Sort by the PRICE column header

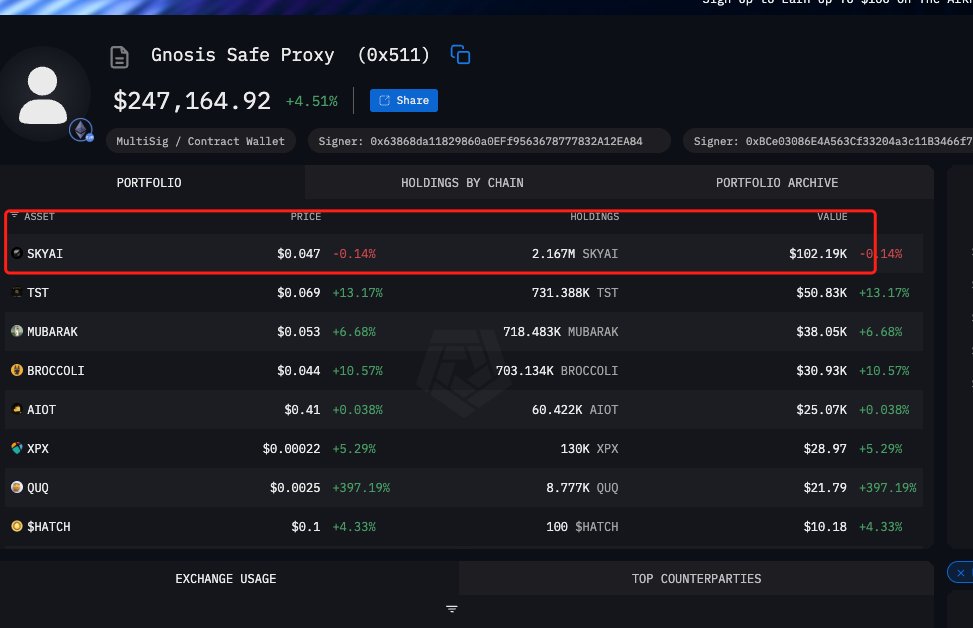(x=306, y=217)
